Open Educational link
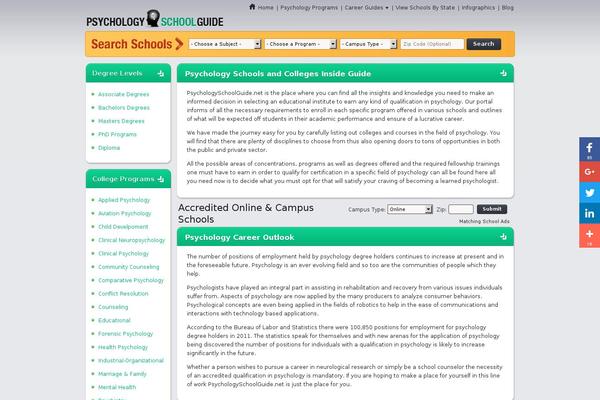This screenshot has height=400, width=600. pyautogui.click(x=114, y=320)
